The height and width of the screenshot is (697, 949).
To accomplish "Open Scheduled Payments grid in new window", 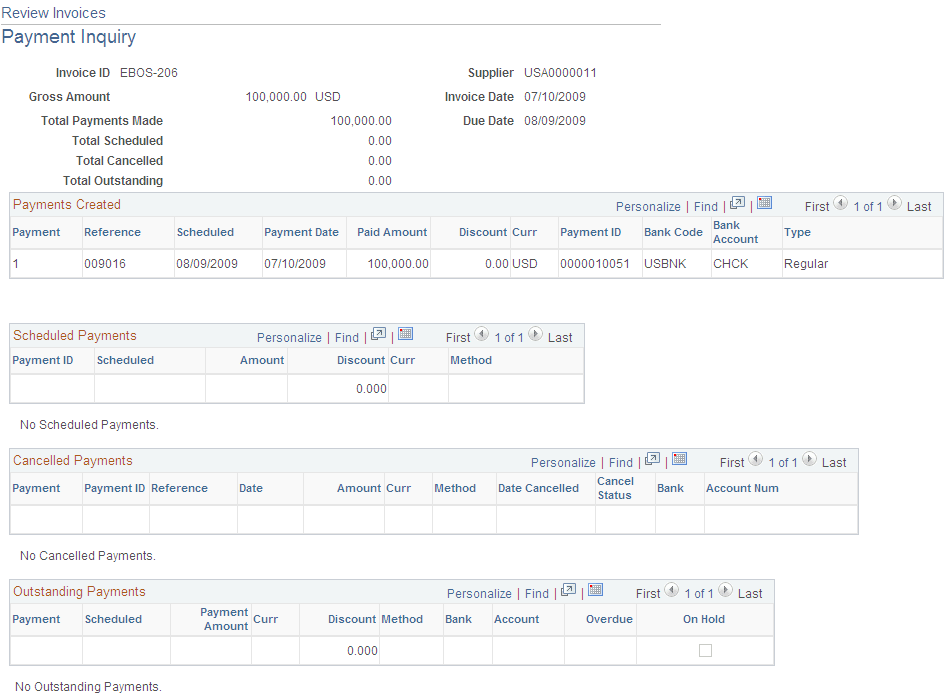I will click(378, 336).
